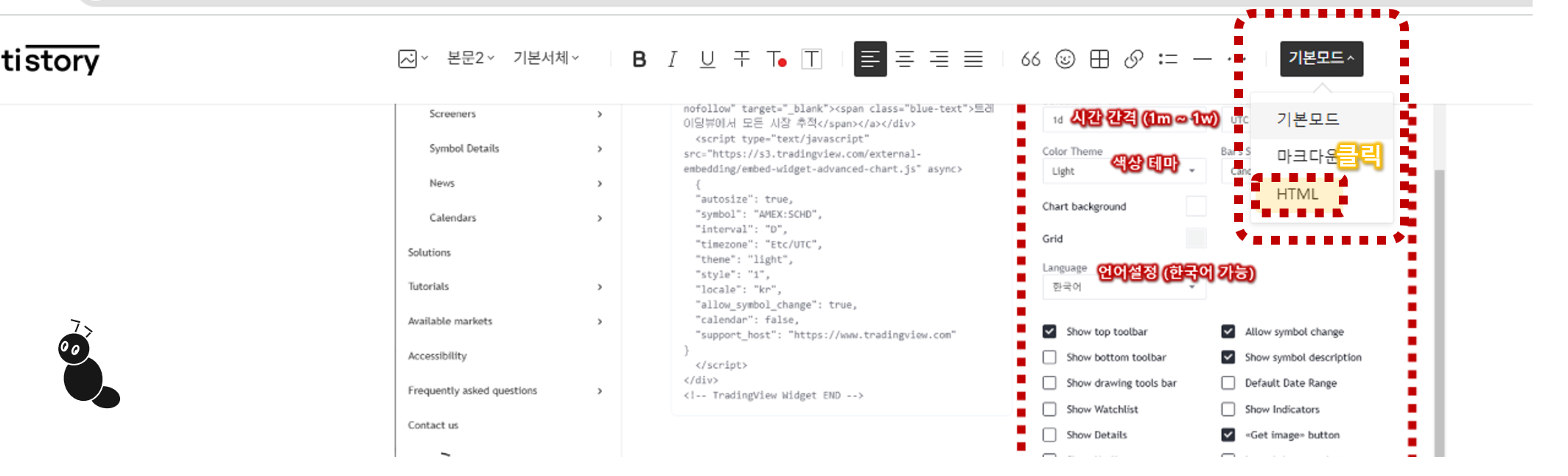Open the 본문2 paragraph style dropdown

click(470, 58)
